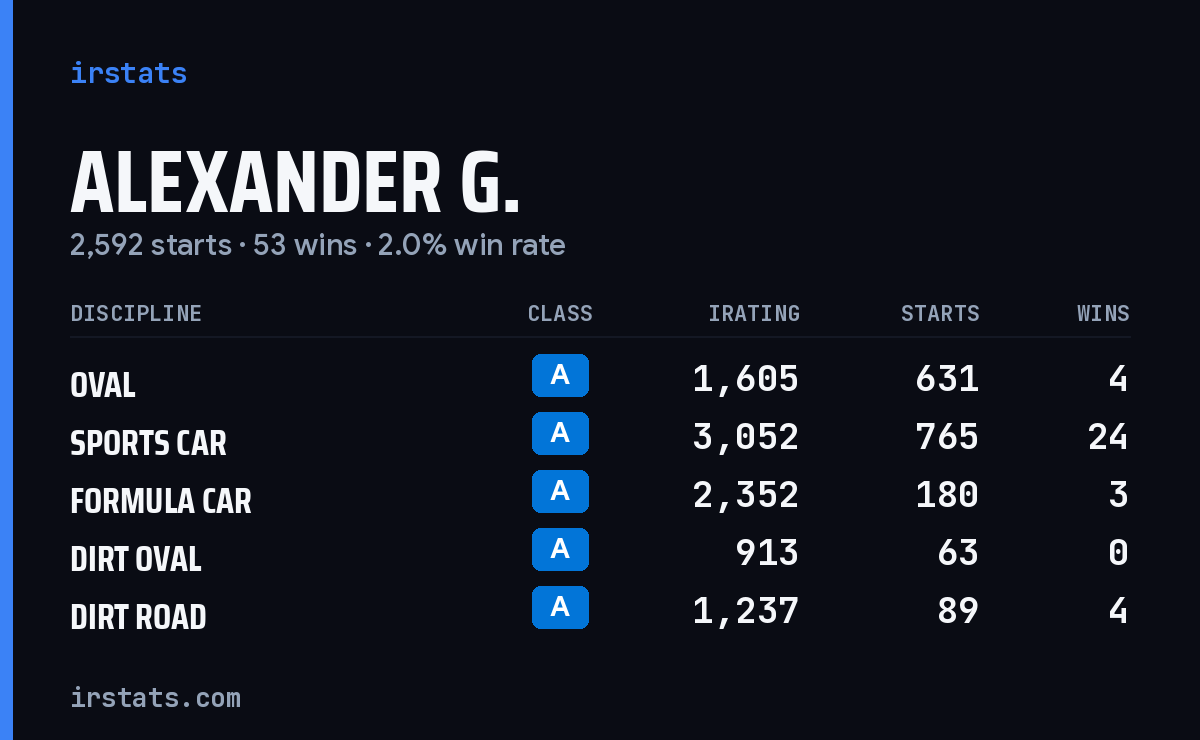Click the Oval discipline label
The width and height of the screenshot is (1200, 740).
(103, 385)
